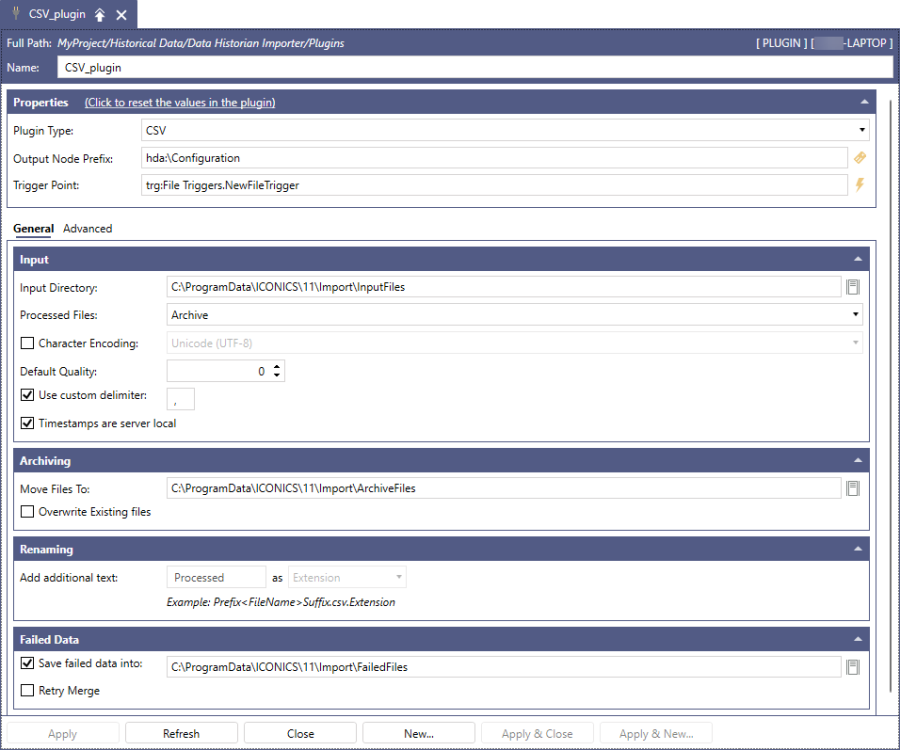Uncheck Use custom delimiter

pos(27,395)
